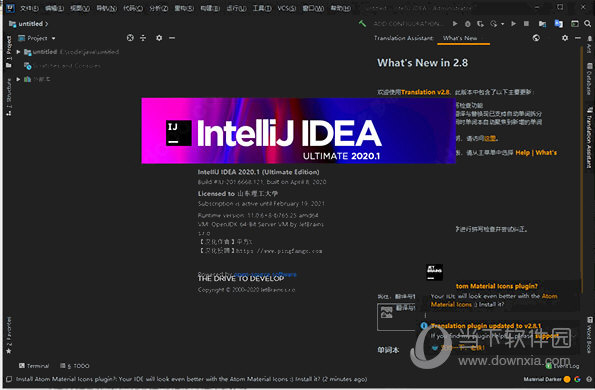Open the 运行(U) menu

(x=236, y=8)
